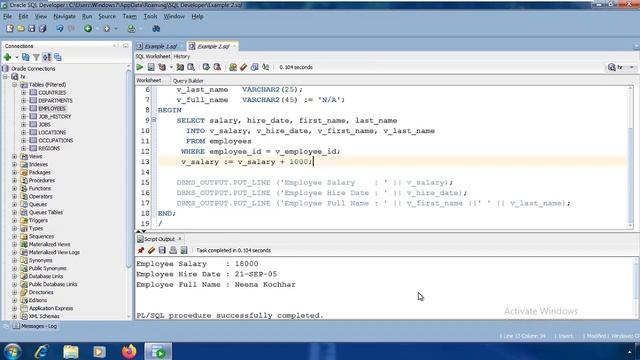Close the Script Output tab

pos(180,239)
